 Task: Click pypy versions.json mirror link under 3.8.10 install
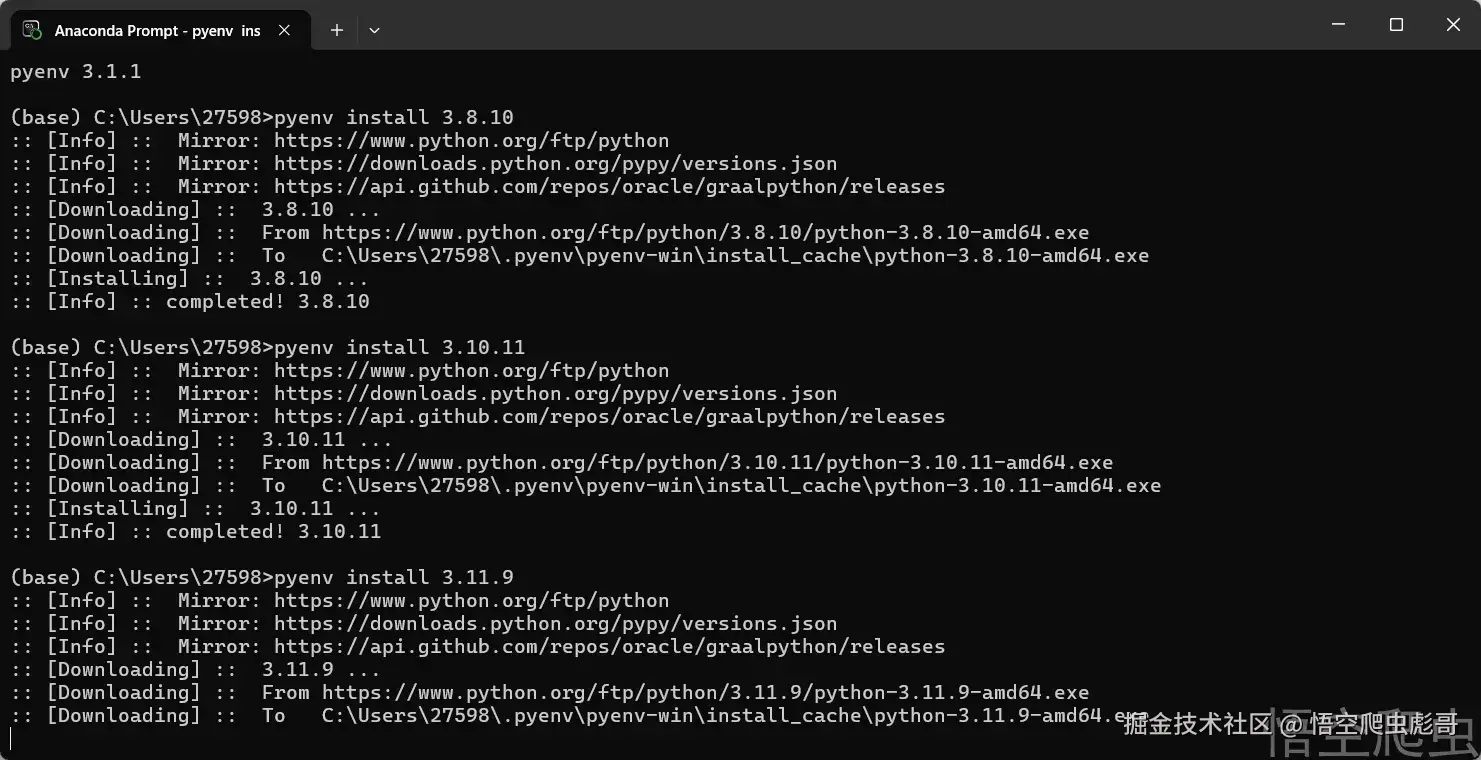[x=555, y=164]
